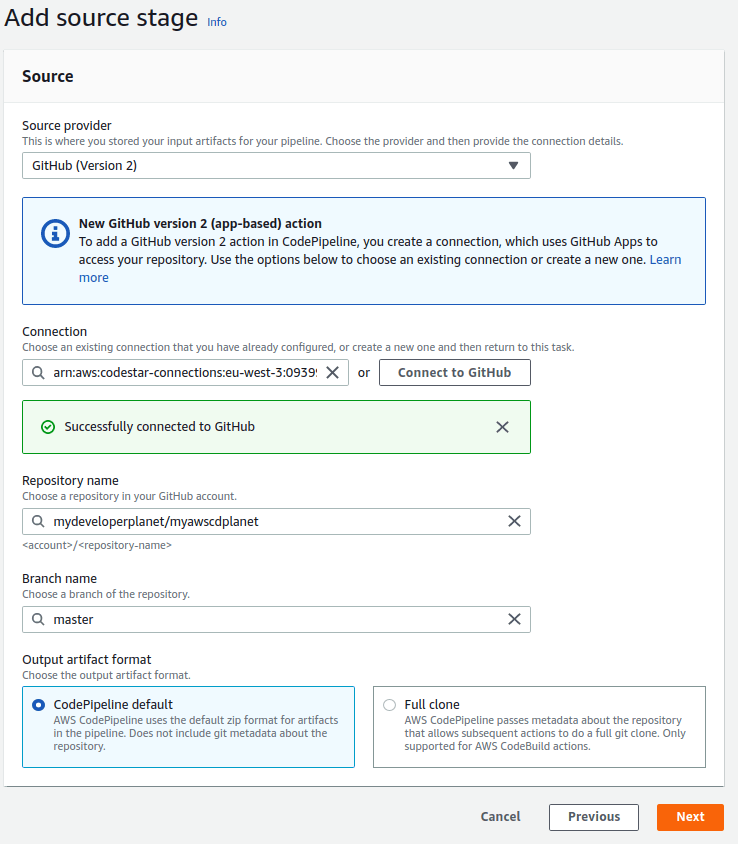The height and width of the screenshot is (844, 738).
Task: Click the Connect to GitHub button
Action: click(454, 373)
